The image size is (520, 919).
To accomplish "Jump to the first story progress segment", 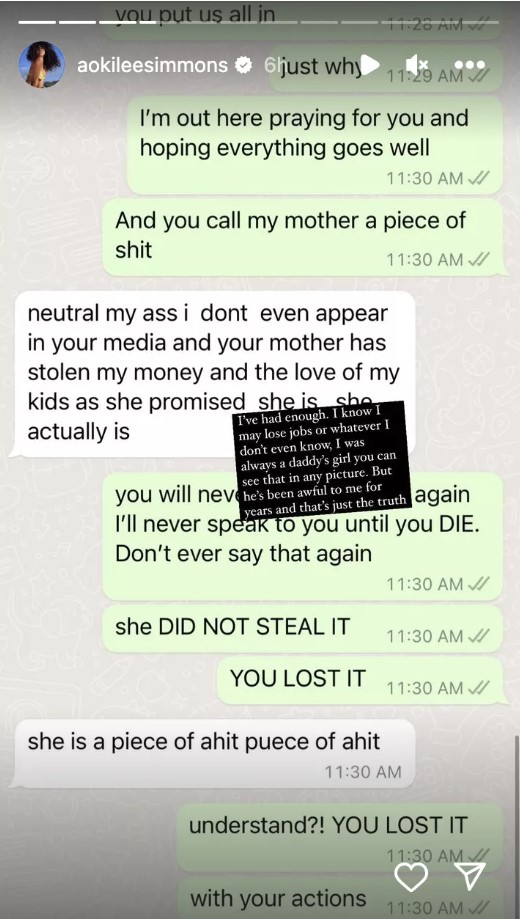I will pyautogui.click(x=37, y=22).
